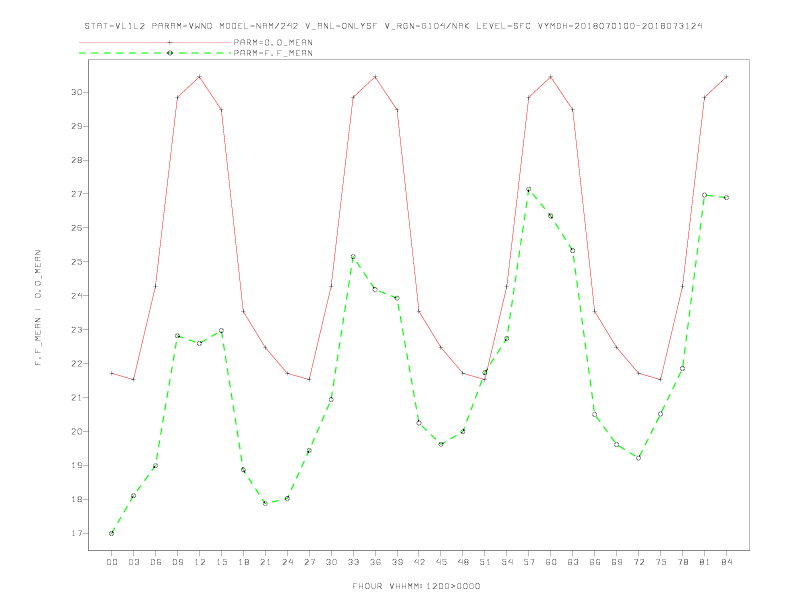Viewport: 792px width, 612px height.
Task: Click the y-axis tick label 27
Action: [x=77, y=194]
